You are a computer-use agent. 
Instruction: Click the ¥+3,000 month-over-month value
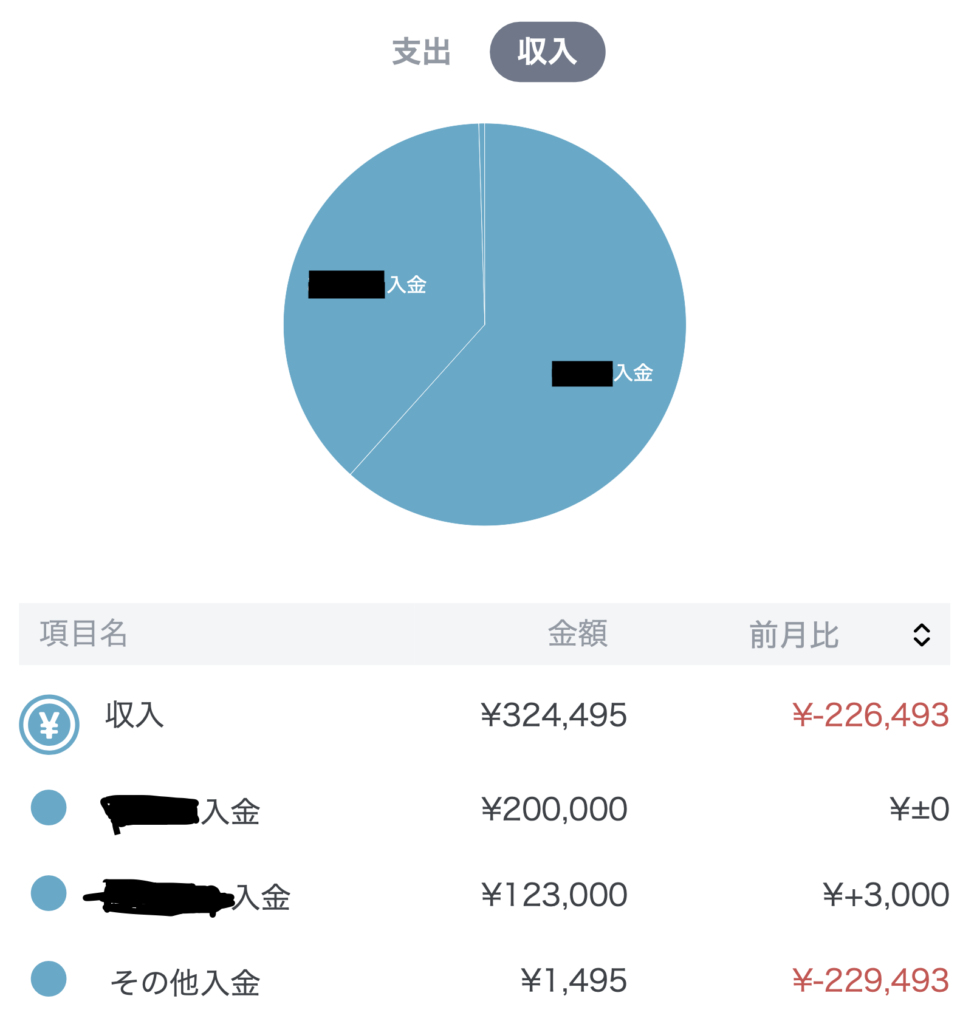point(885,895)
